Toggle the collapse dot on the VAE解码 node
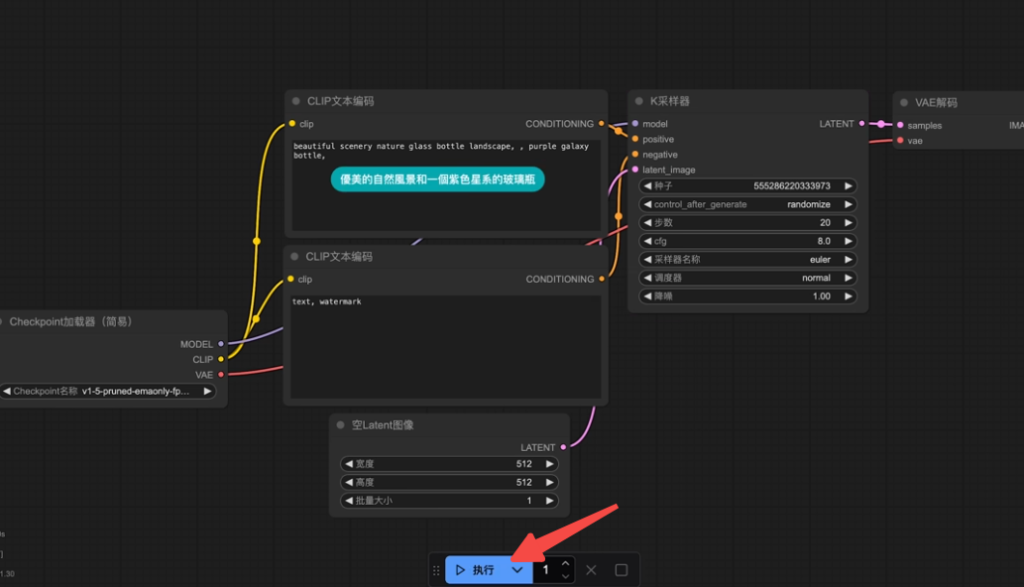This screenshot has width=1024, height=587. (904, 102)
